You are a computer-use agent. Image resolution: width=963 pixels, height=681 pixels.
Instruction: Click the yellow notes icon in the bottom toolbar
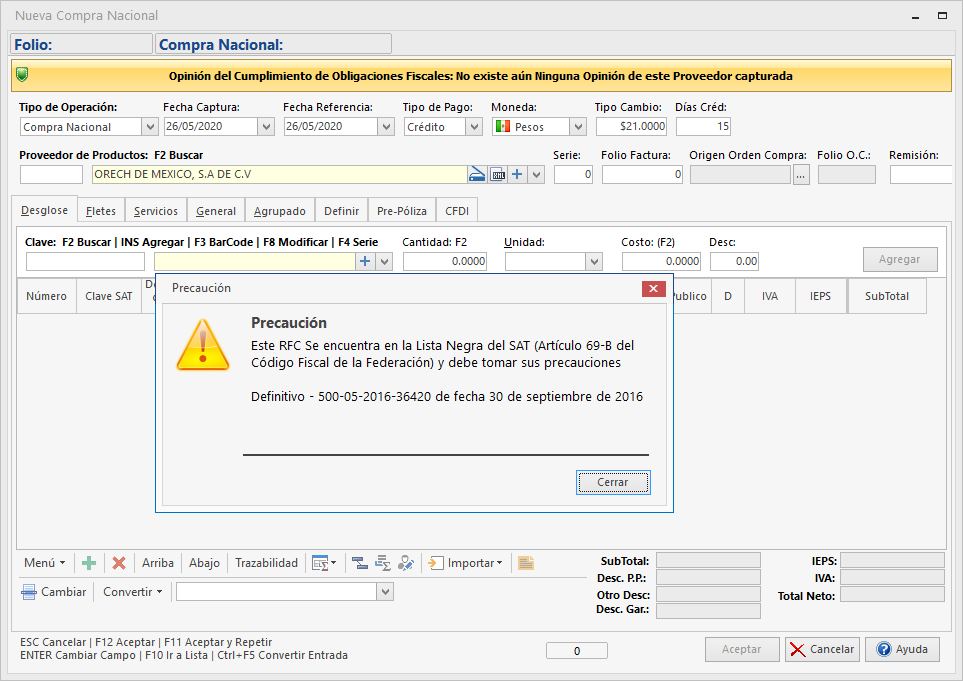coord(526,563)
